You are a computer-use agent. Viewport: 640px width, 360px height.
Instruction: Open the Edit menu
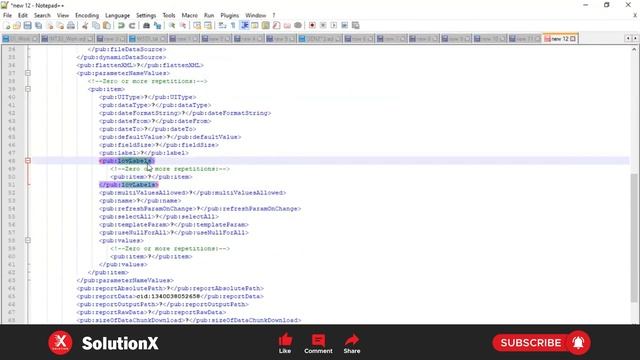point(22,16)
